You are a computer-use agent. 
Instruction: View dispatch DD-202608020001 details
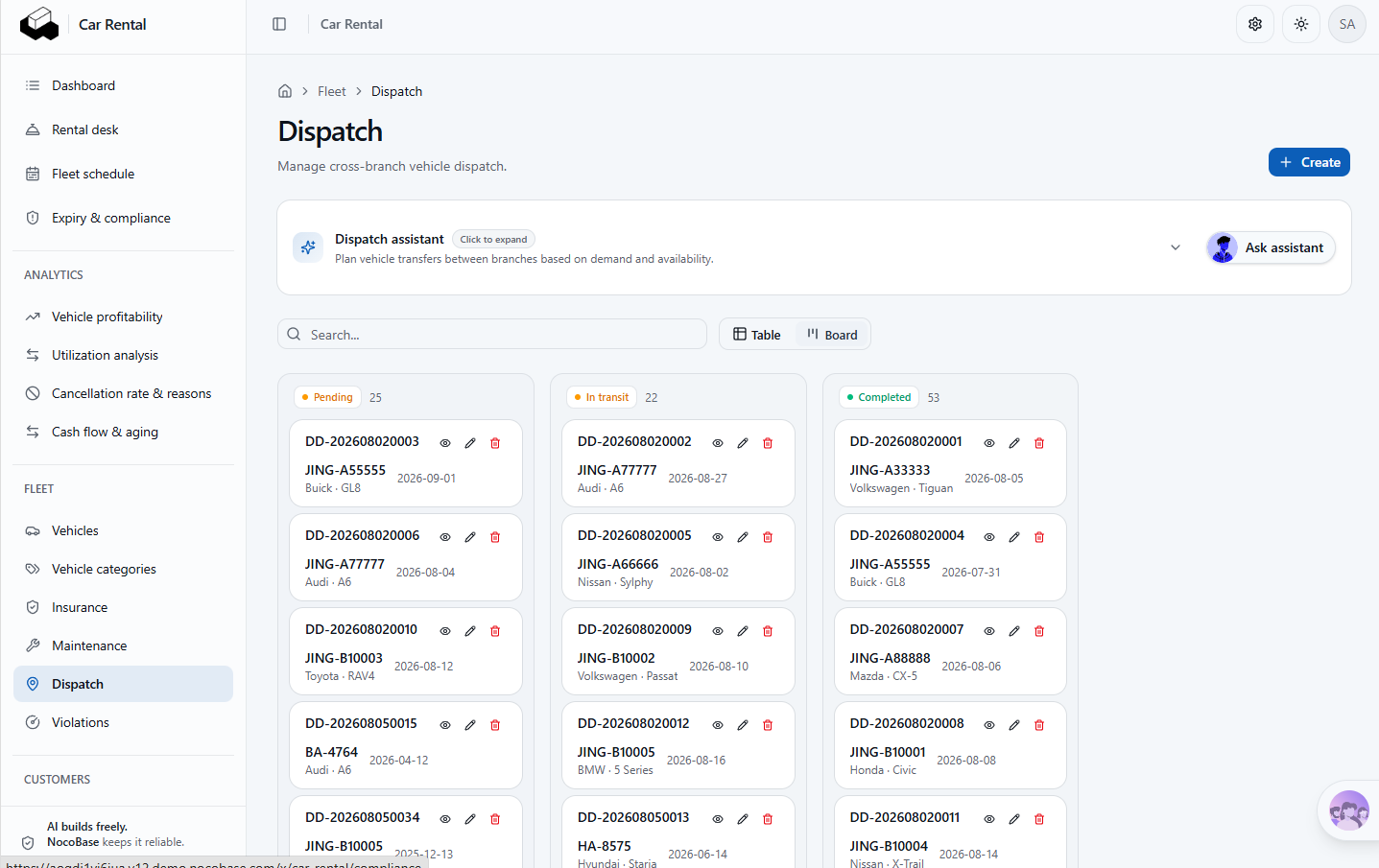click(989, 443)
